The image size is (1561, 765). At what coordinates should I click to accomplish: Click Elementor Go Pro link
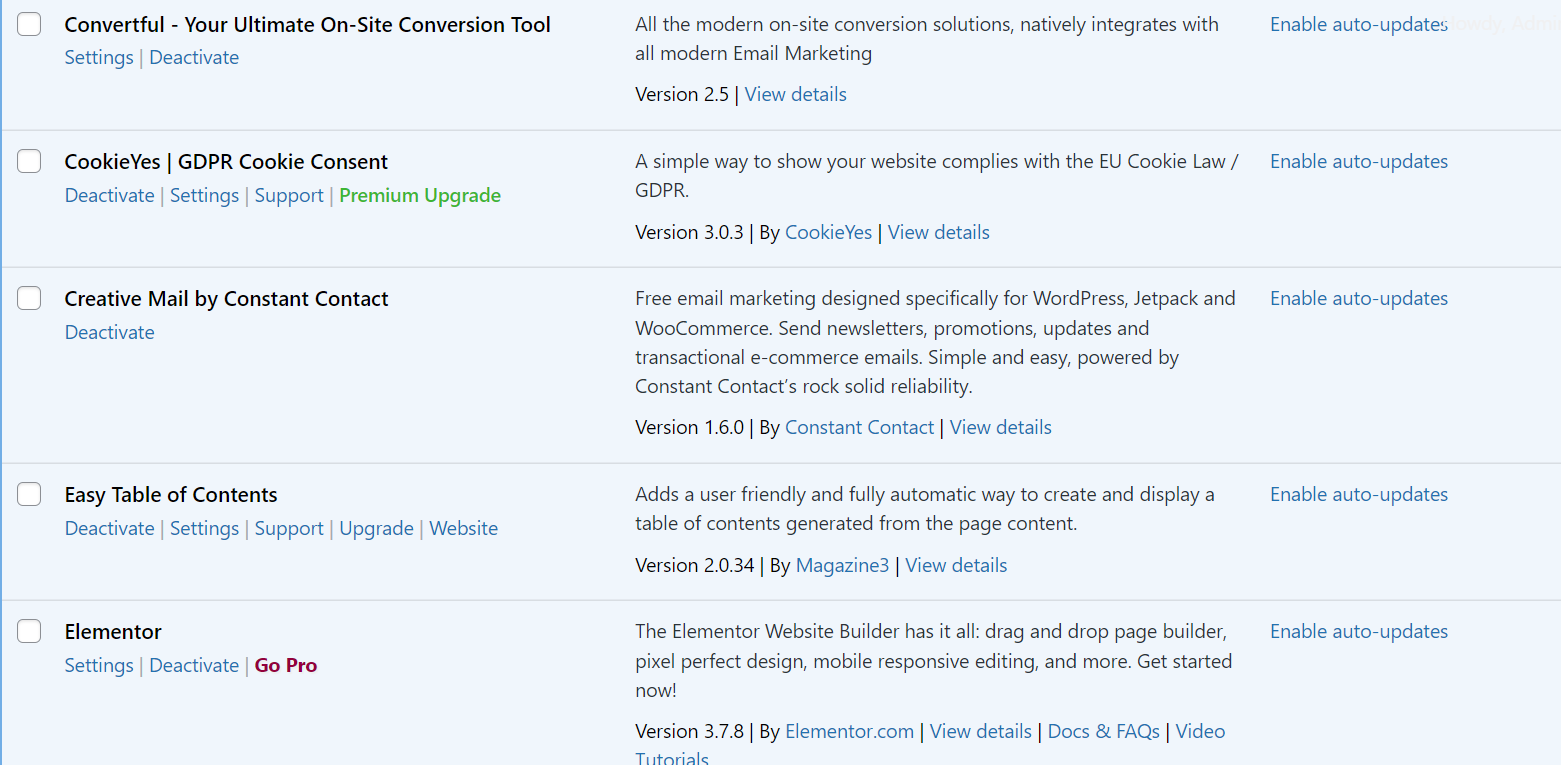tap(286, 666)
